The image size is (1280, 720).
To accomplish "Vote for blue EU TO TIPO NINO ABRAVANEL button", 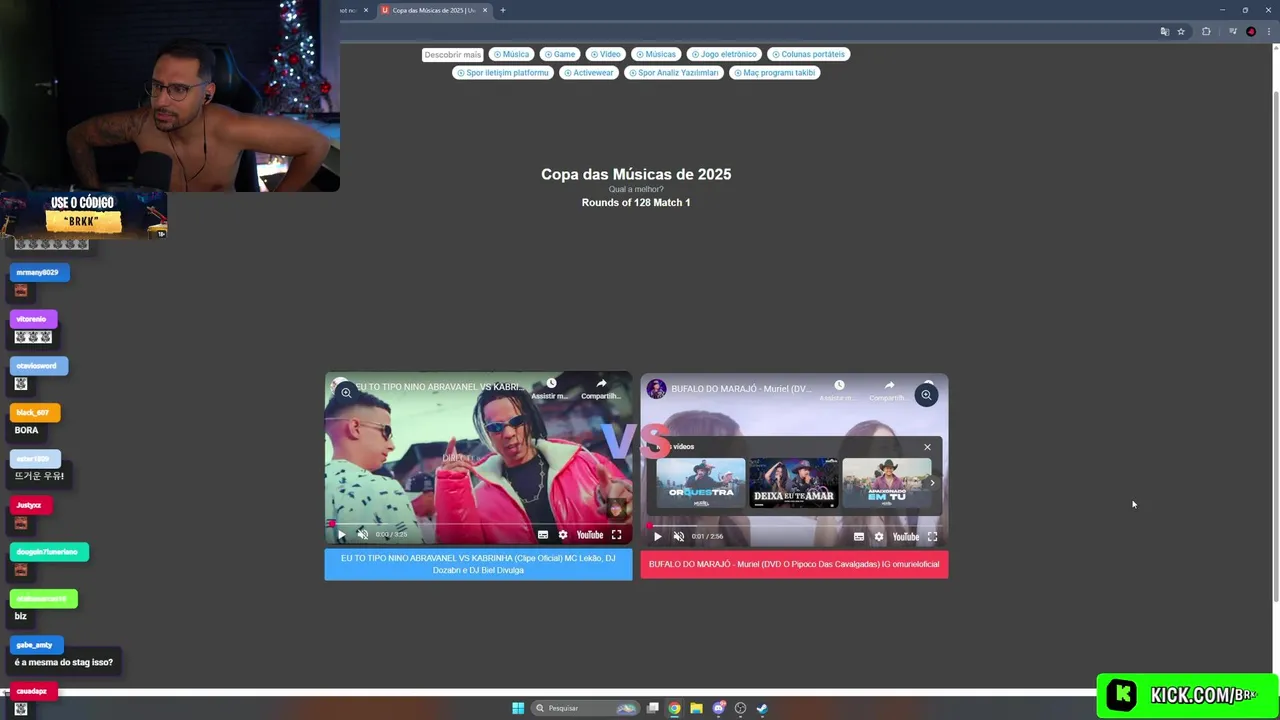I will click(478, 564).
